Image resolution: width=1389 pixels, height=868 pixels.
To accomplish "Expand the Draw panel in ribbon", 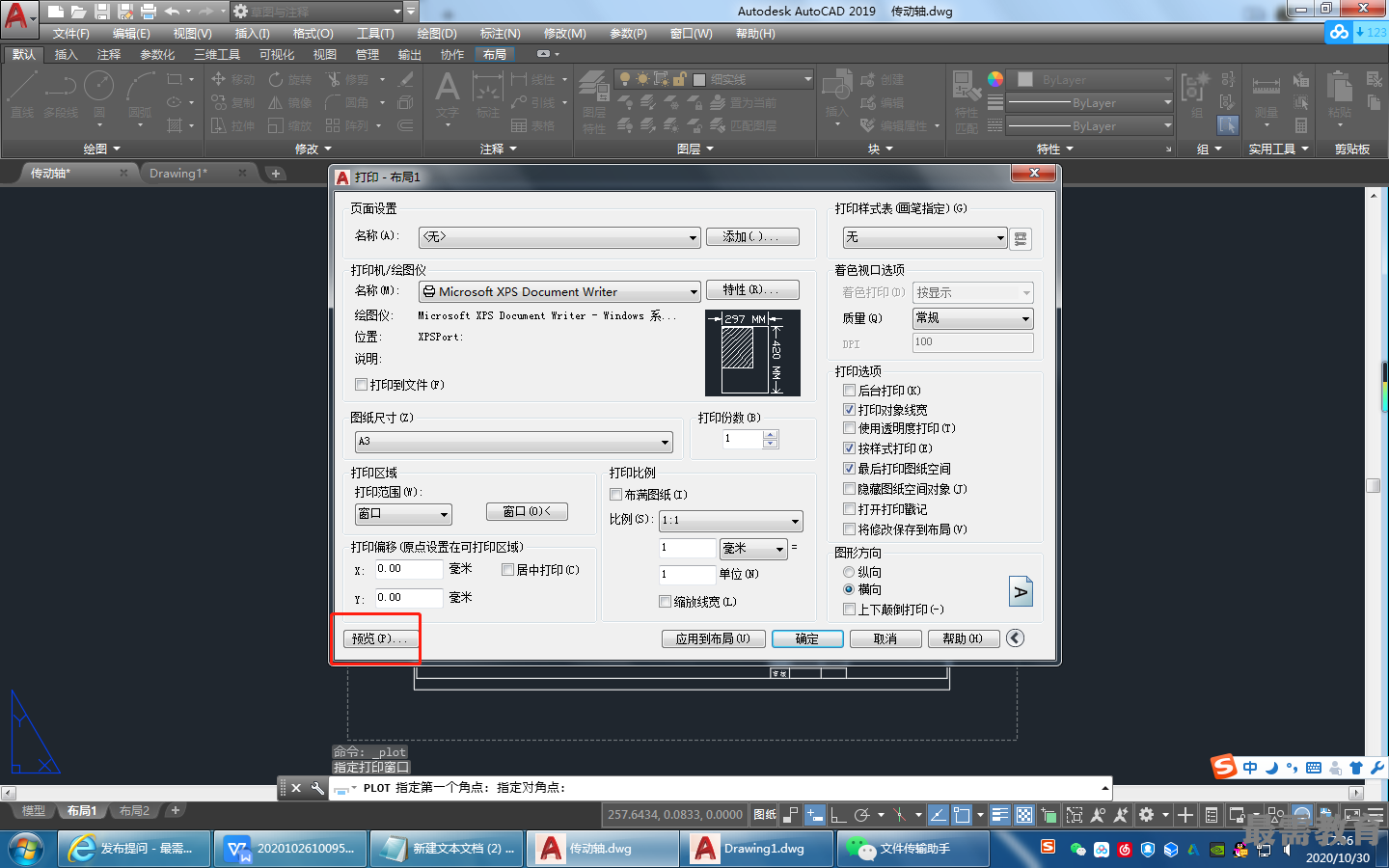I will (102, 149).
